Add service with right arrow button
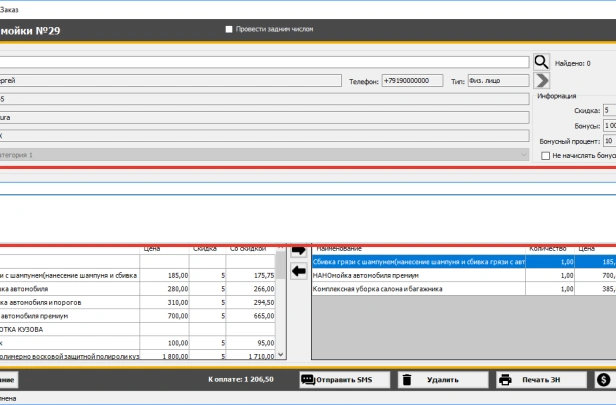The height and width of the screenshot is (405, 616). pyautogui.click(x=298, y=251)
